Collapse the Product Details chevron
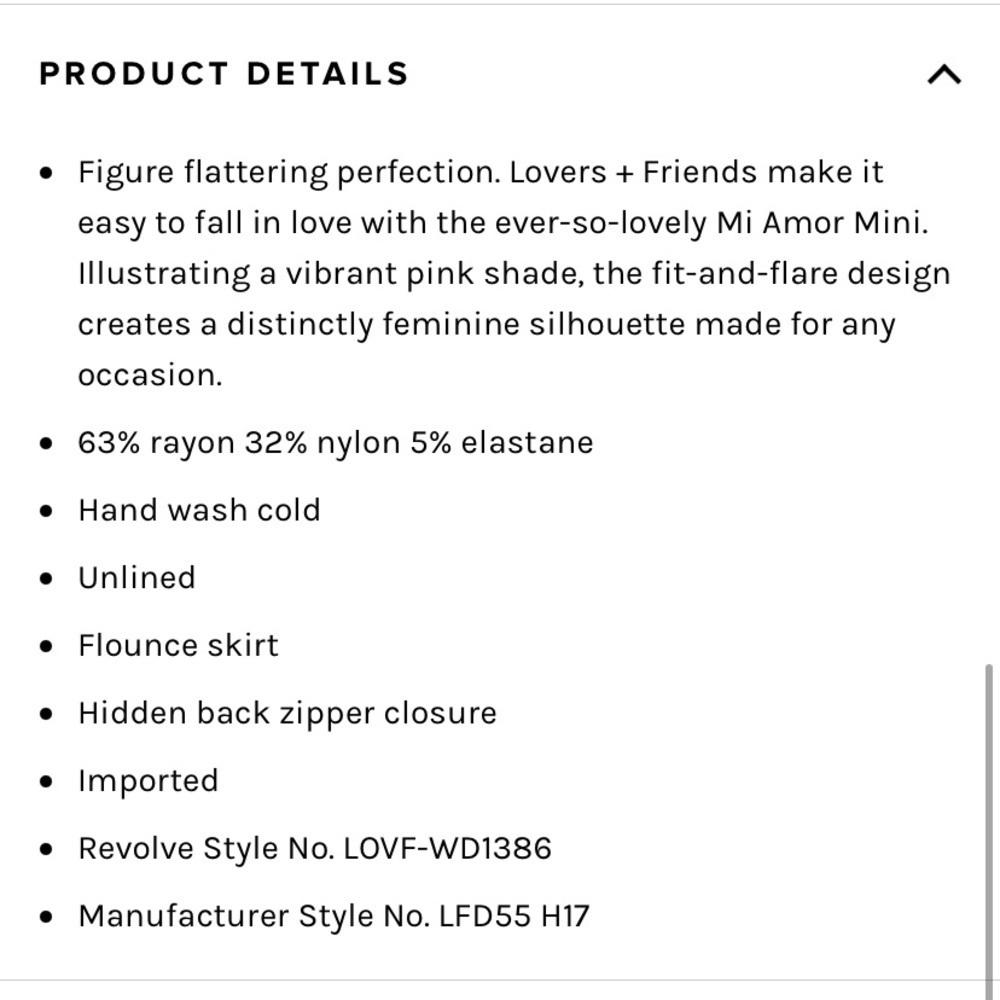 pyautogui.click(x=944, y=75)
